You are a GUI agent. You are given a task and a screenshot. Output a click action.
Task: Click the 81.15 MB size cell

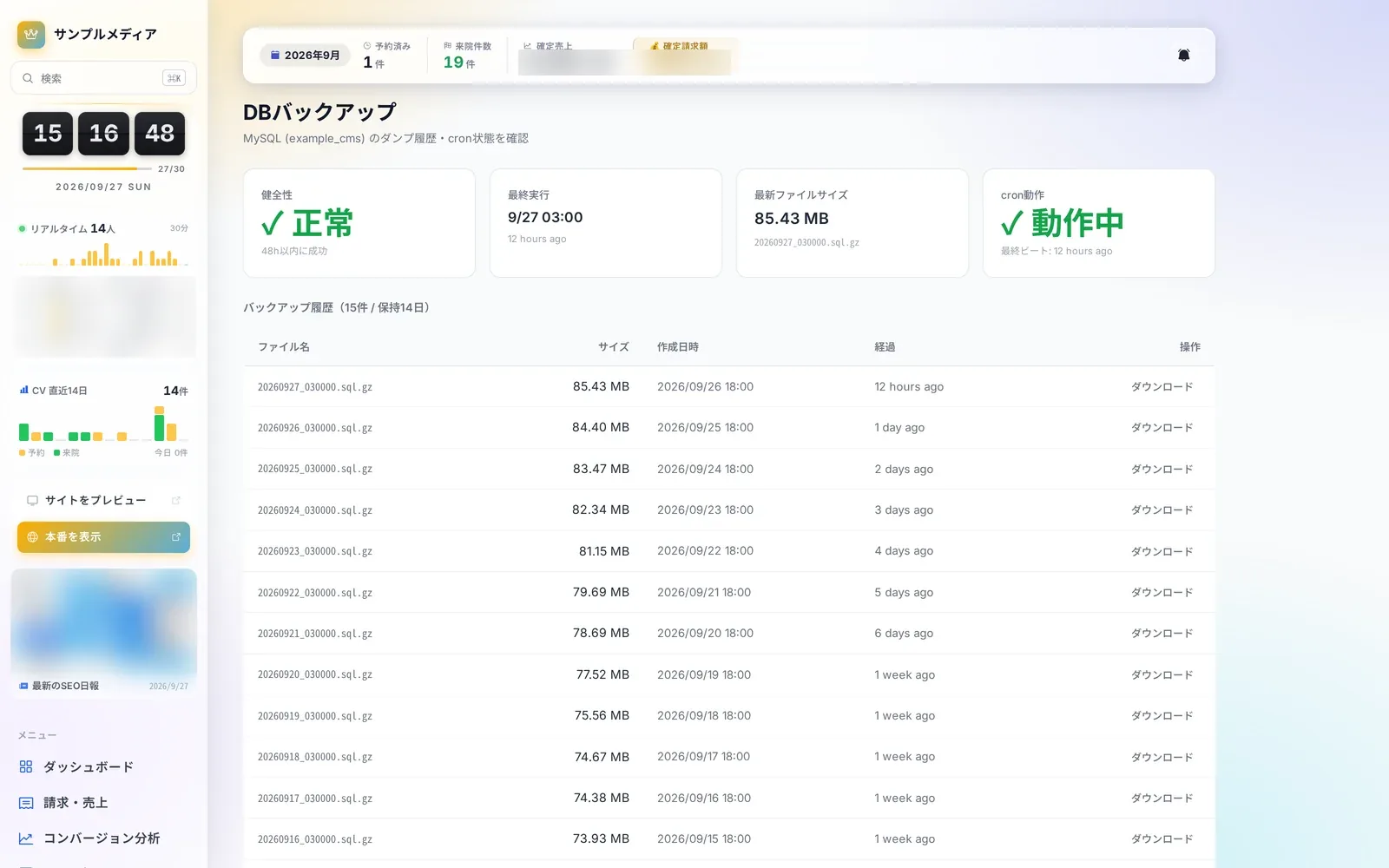(x=604, y=551)
